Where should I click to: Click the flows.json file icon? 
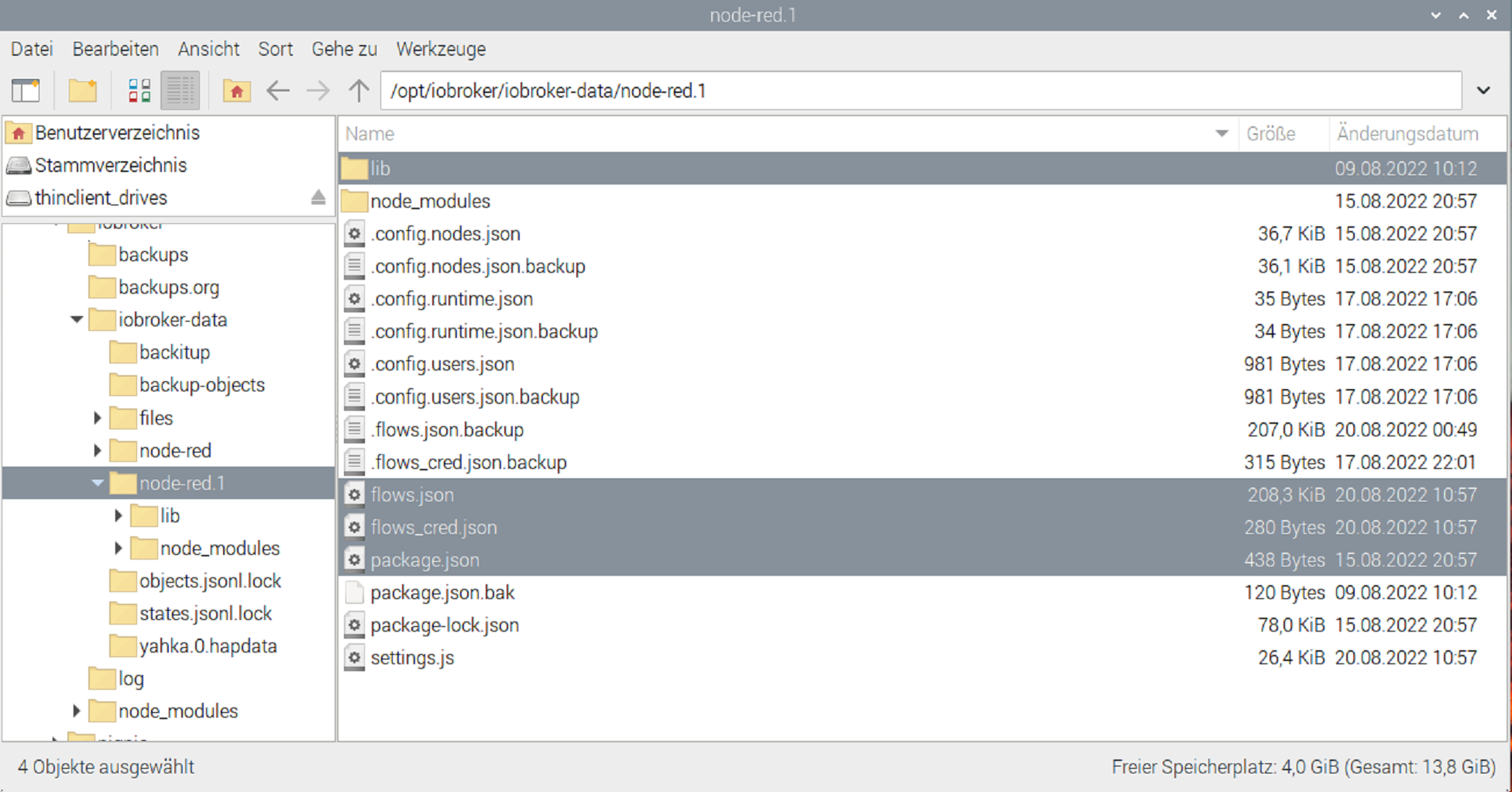(355, 494)
